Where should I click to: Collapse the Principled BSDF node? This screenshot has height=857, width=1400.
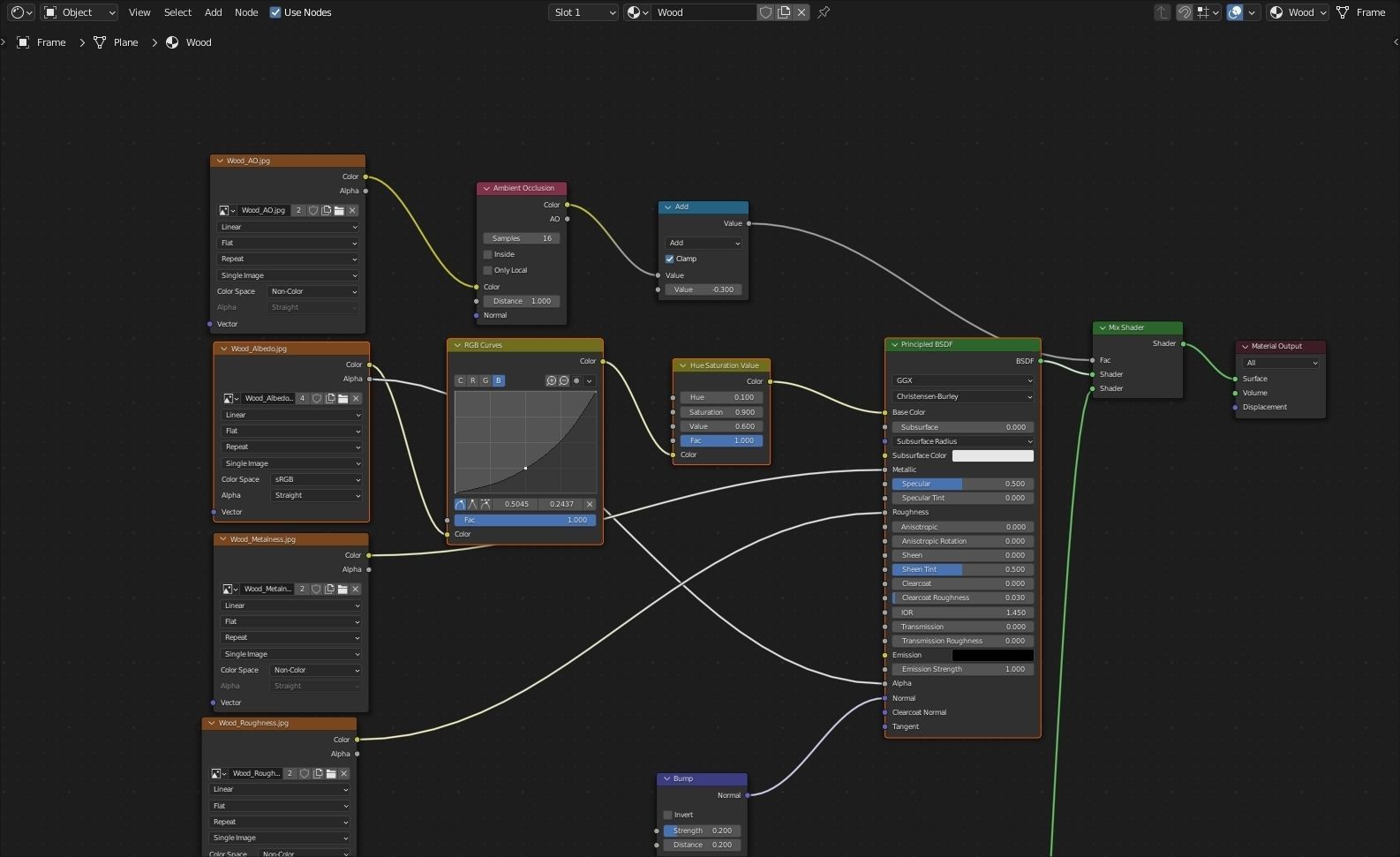[x=894, y=344]
